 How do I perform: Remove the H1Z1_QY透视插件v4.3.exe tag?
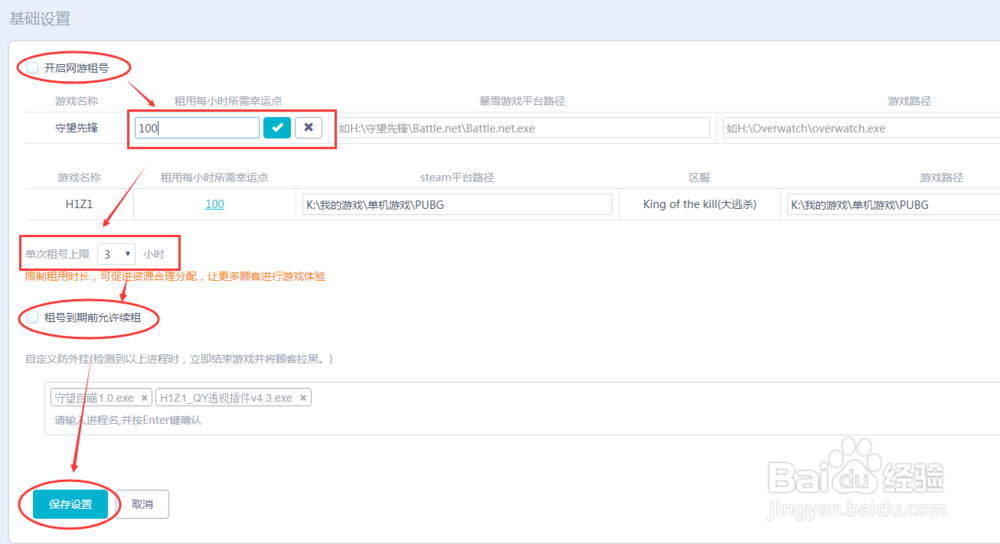pos(303,398)
